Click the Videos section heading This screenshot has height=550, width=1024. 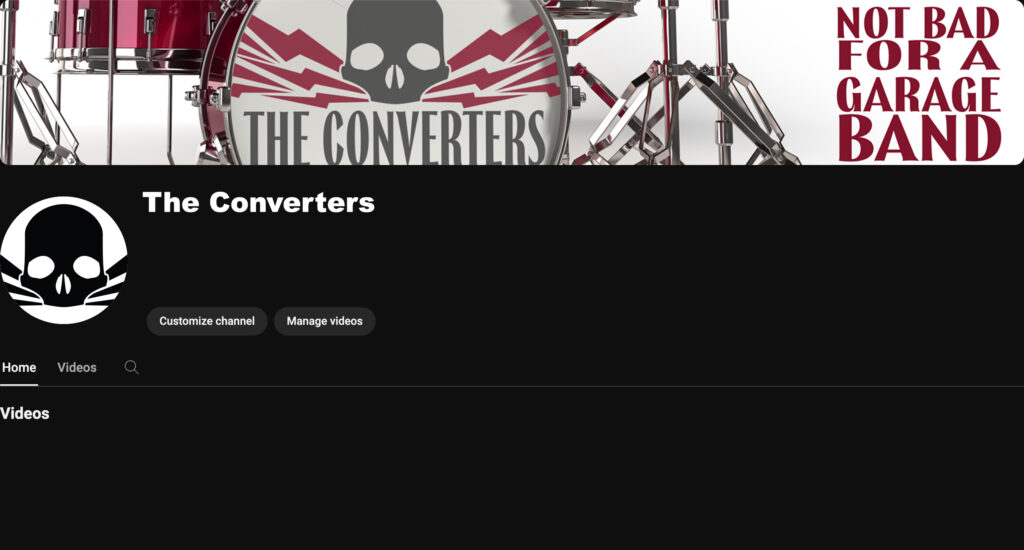pyautogui.click(x=25, y=413)
